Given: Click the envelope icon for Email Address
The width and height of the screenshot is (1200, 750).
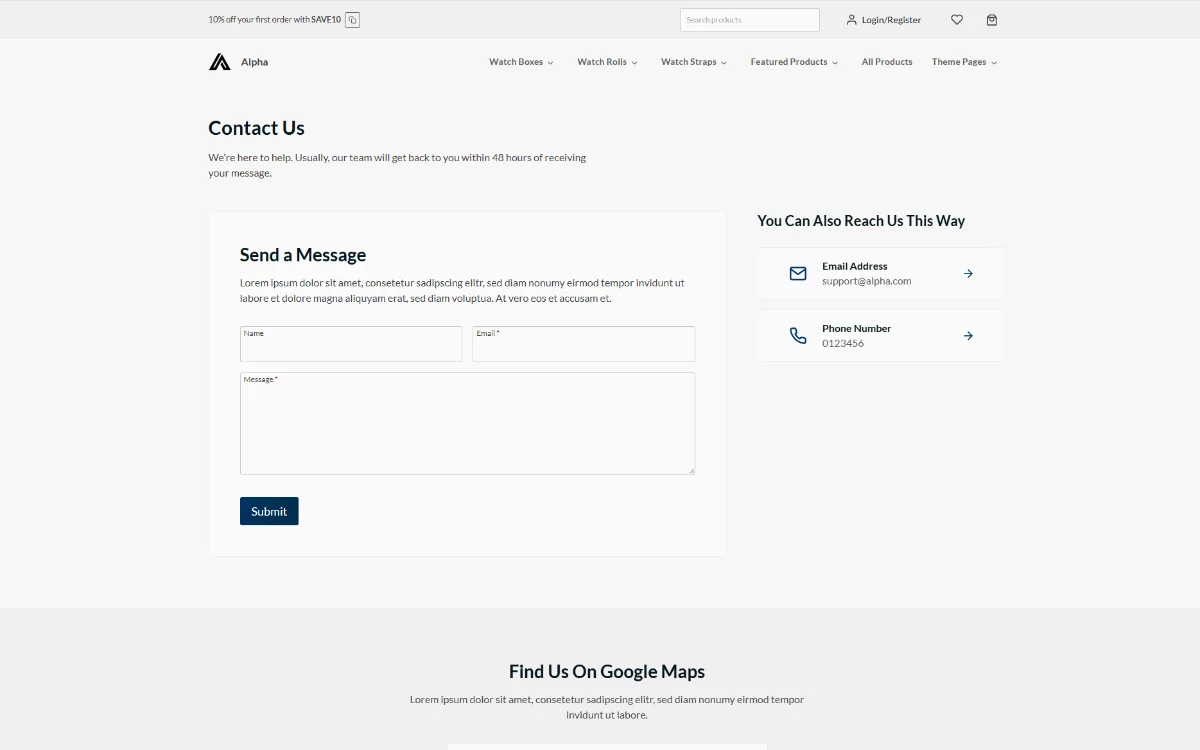Looking at the screenshot, I should pyautogui.click(x=798, y=273).
